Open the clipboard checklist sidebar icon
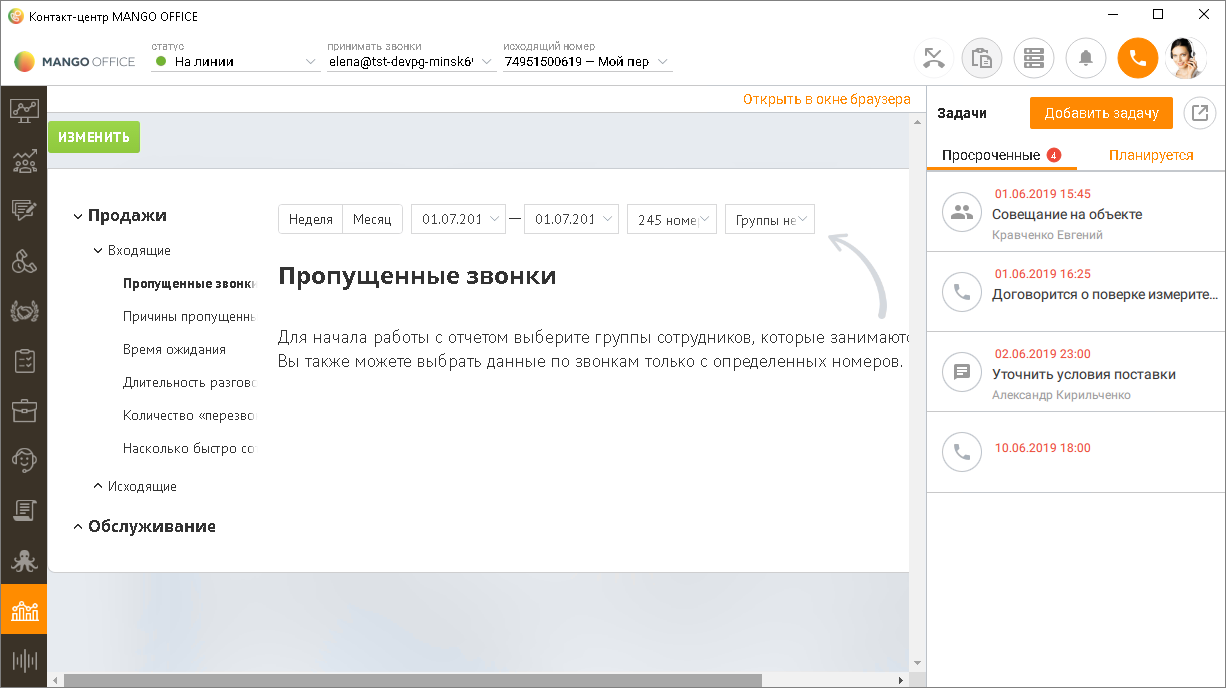 pyautogui.click(x=24, y=361)
